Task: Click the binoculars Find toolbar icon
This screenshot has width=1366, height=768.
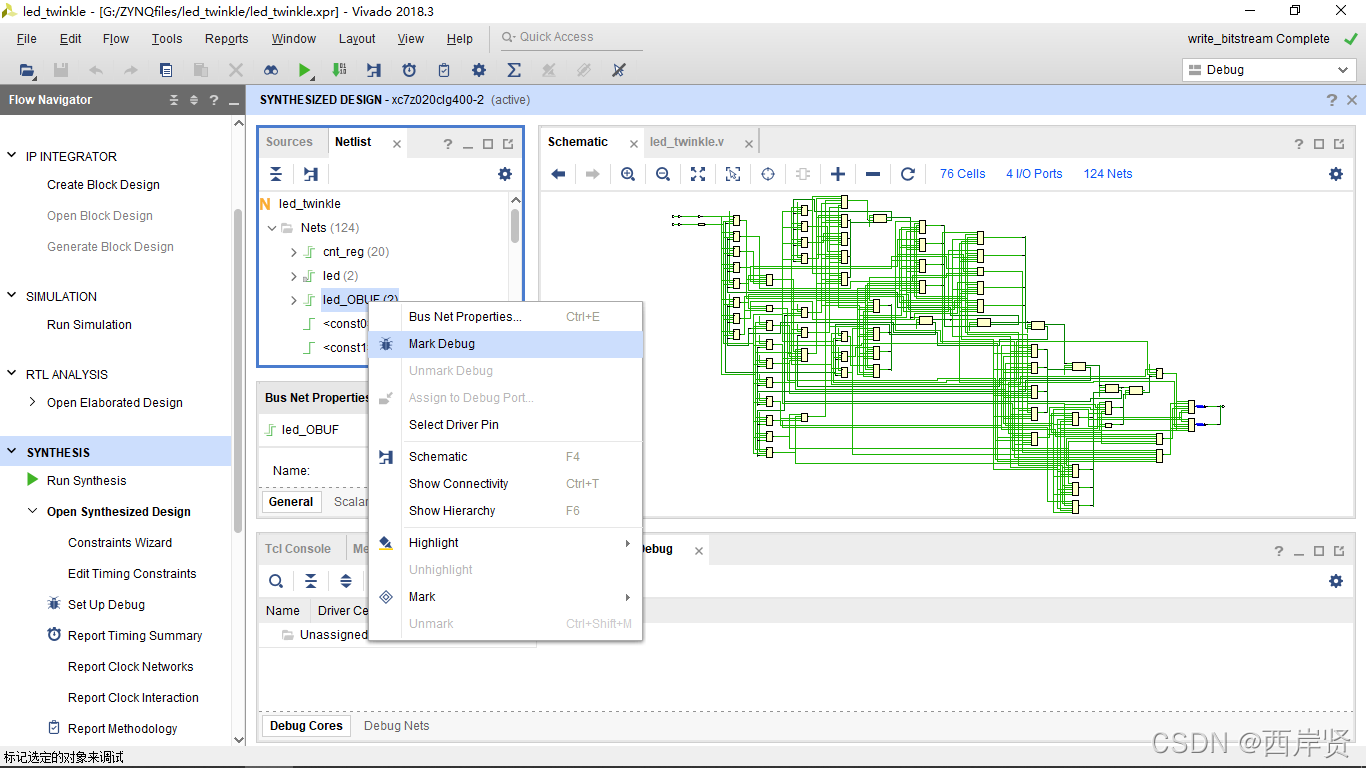Action: 271,70
